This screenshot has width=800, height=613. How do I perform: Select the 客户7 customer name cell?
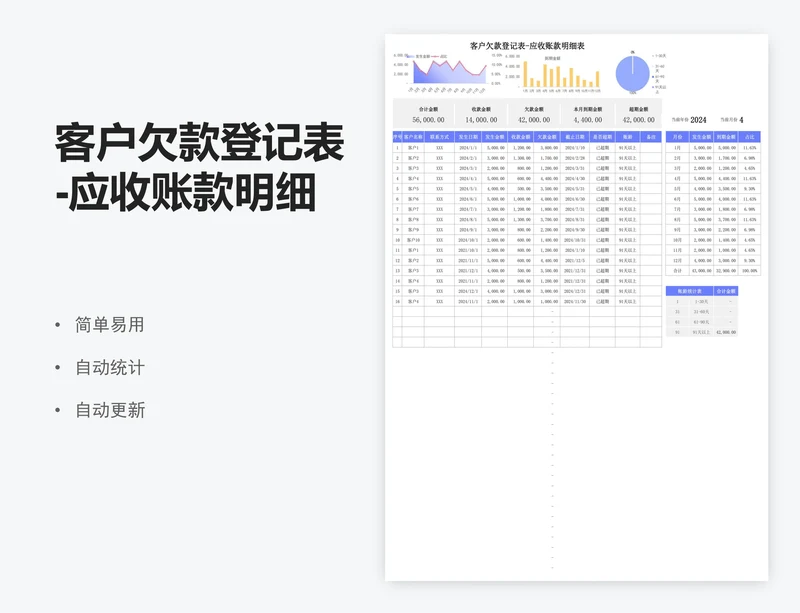[413, 209]
